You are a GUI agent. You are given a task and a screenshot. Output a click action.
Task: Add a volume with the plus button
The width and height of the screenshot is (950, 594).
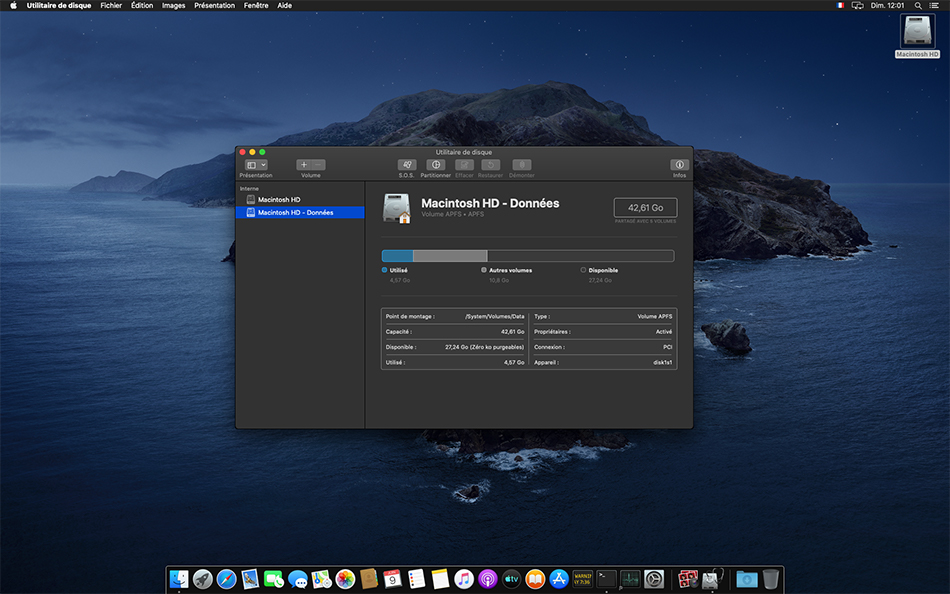point(304,165)
